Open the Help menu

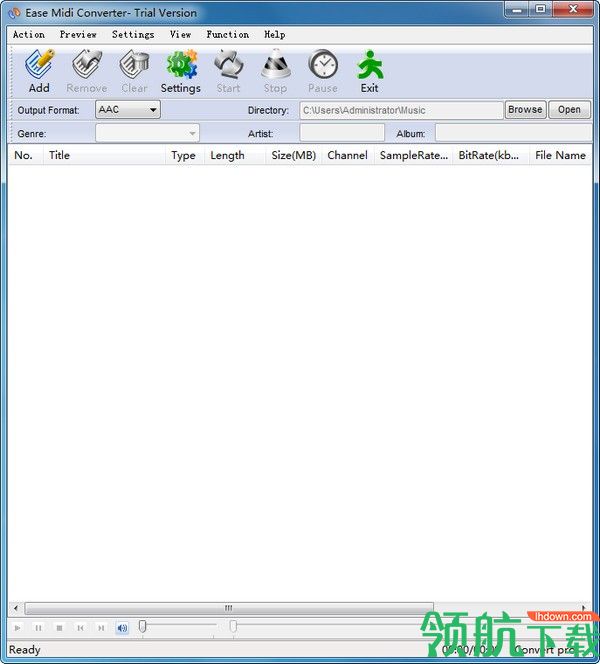(x=275, y=35)
